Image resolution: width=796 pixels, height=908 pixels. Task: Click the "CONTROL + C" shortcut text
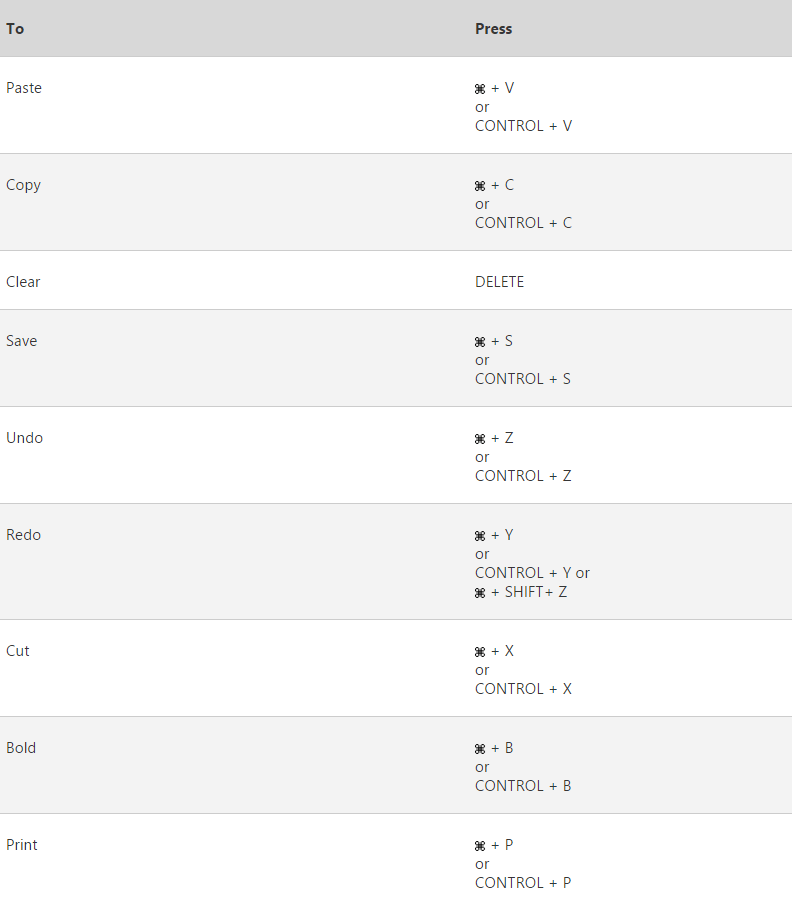pyautogui.click(x=523, y=223)
